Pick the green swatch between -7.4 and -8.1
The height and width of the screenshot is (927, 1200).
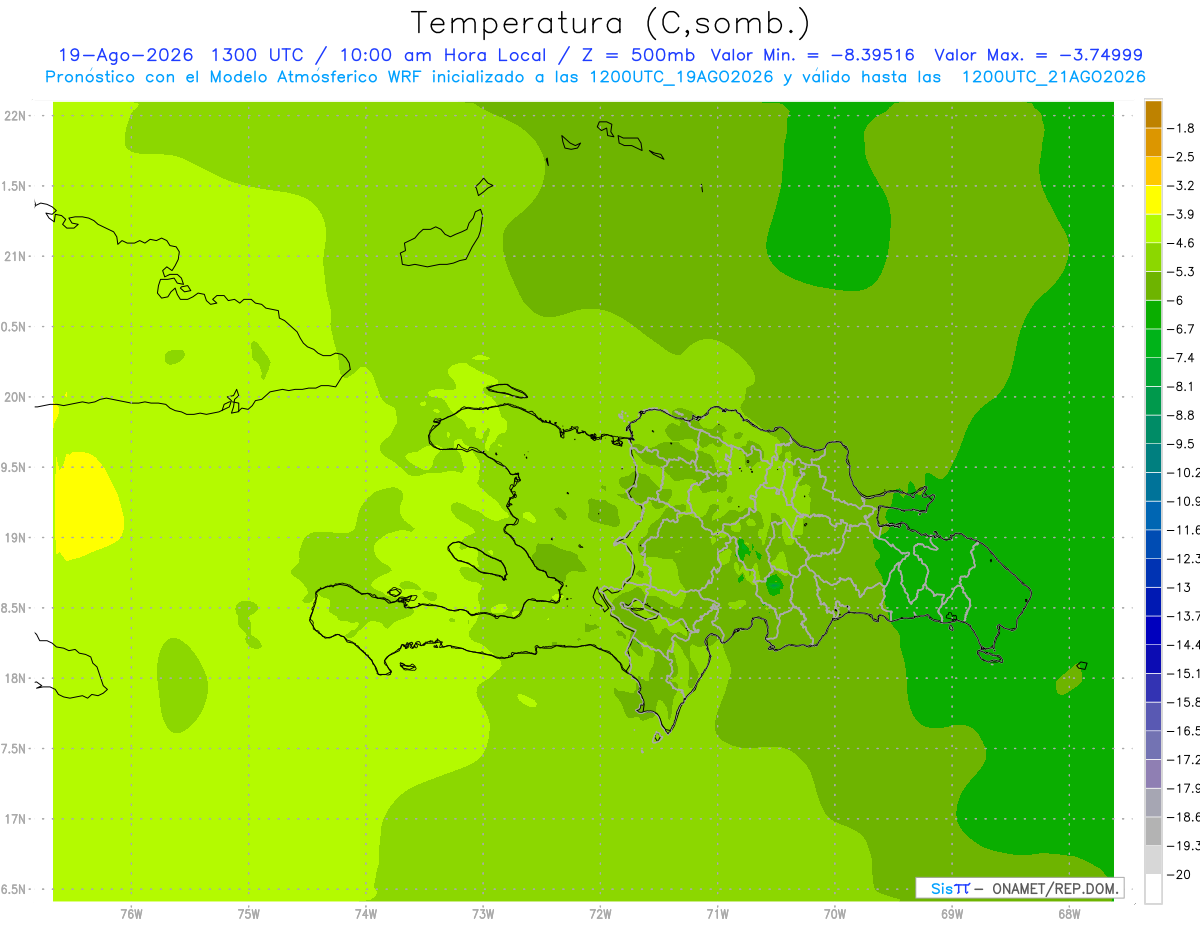[x=1153, y=372]
